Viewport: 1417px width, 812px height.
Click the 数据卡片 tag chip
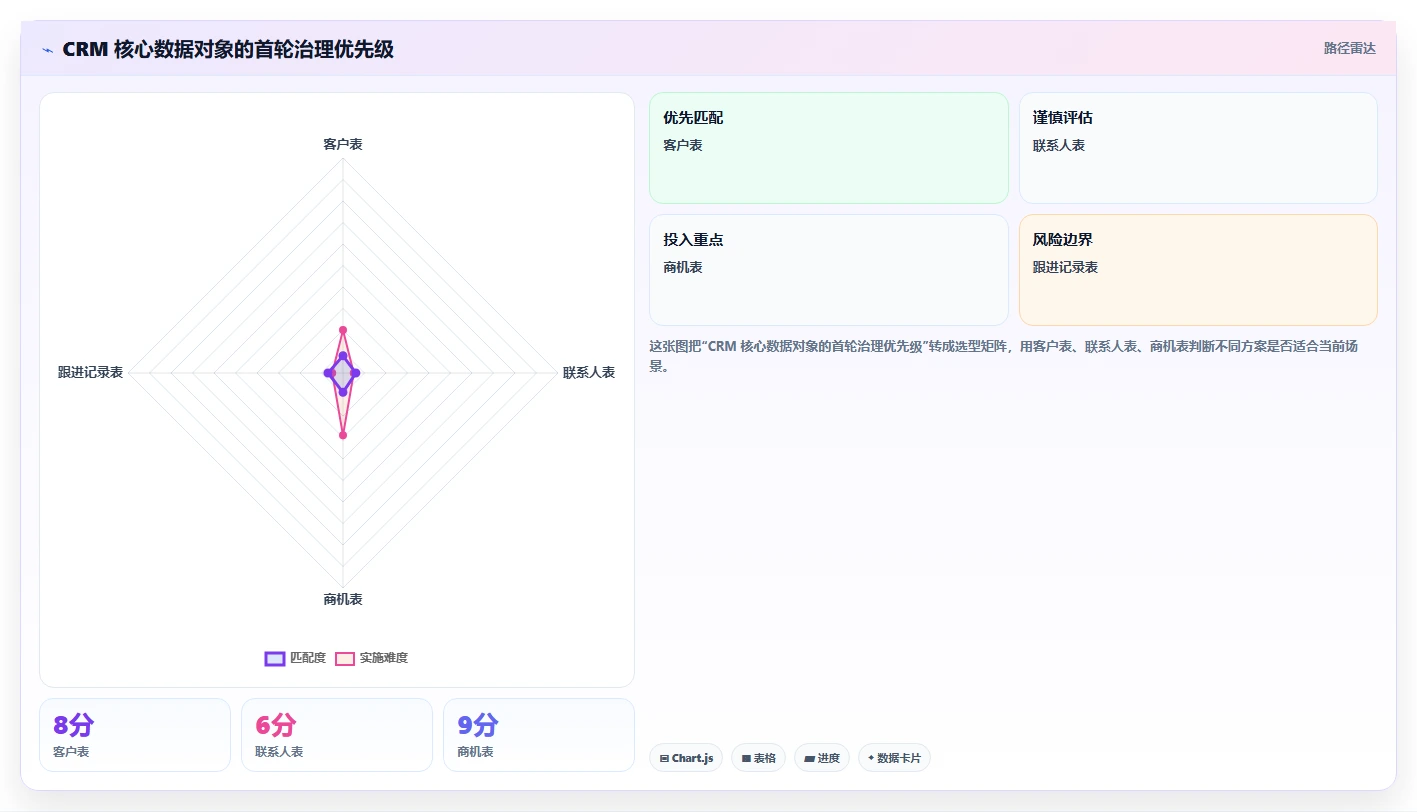pos(894,758)
